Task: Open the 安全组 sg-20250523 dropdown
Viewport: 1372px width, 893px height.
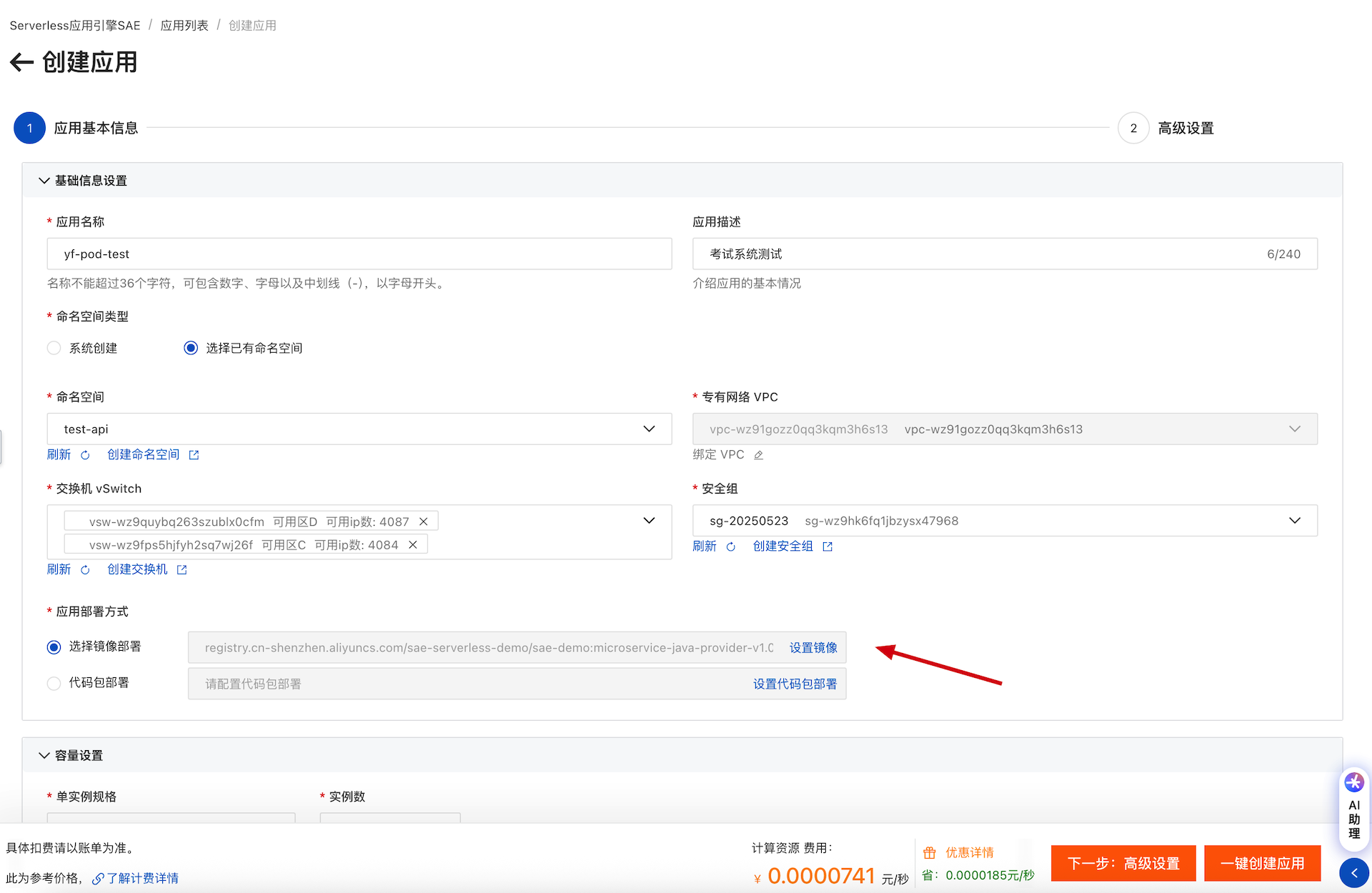Action: click(1005, 521)
